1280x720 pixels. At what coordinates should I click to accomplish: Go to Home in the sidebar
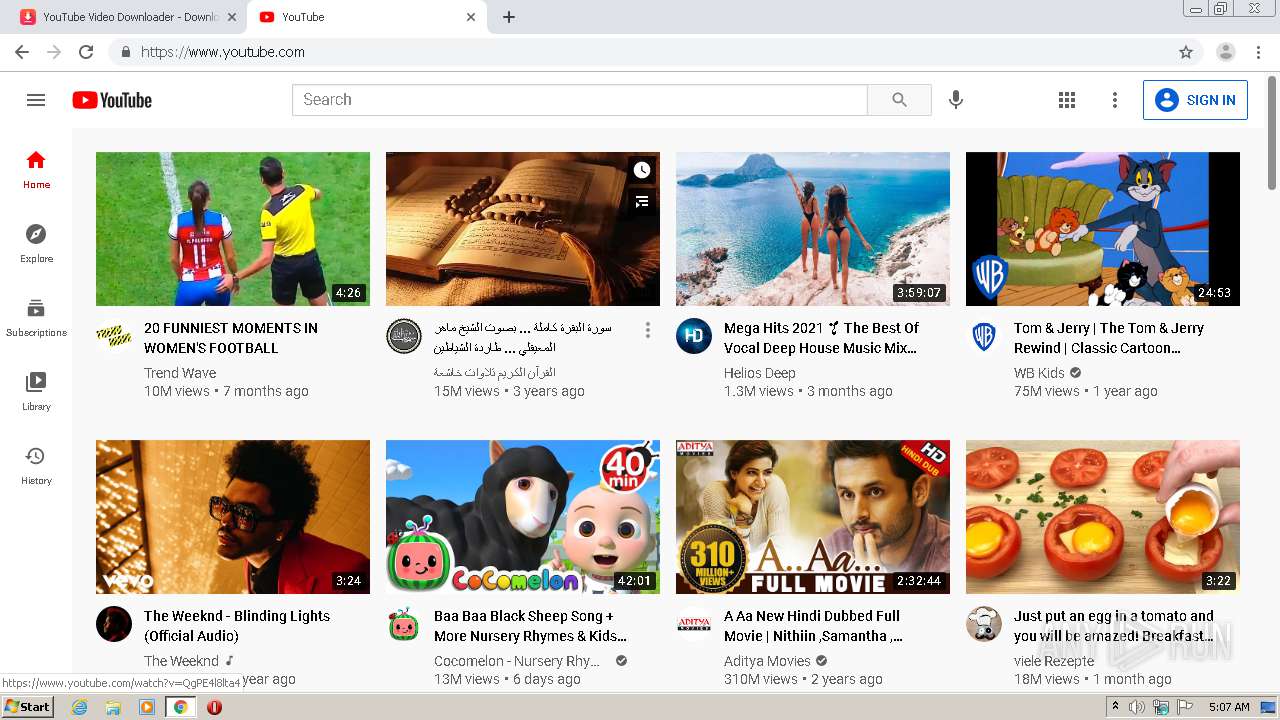pyautogui.click(x=36, y=170)
